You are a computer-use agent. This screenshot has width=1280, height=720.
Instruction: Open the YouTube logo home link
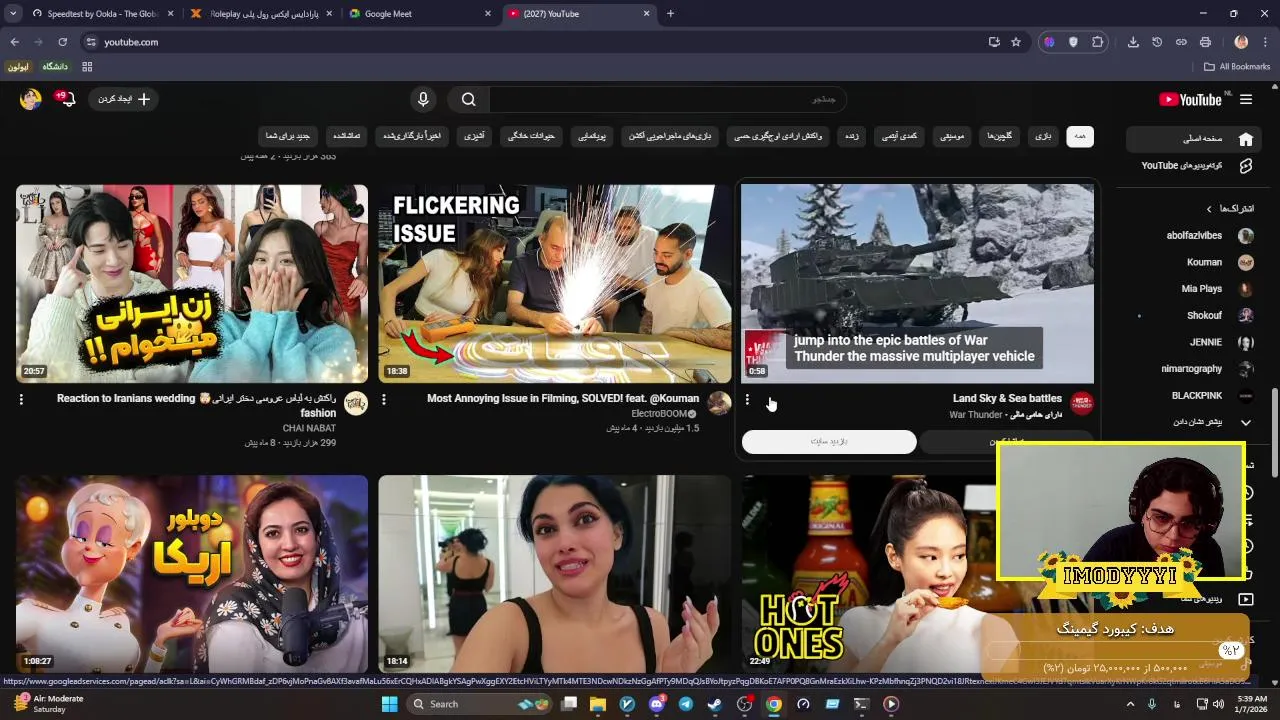point(1190,99)
